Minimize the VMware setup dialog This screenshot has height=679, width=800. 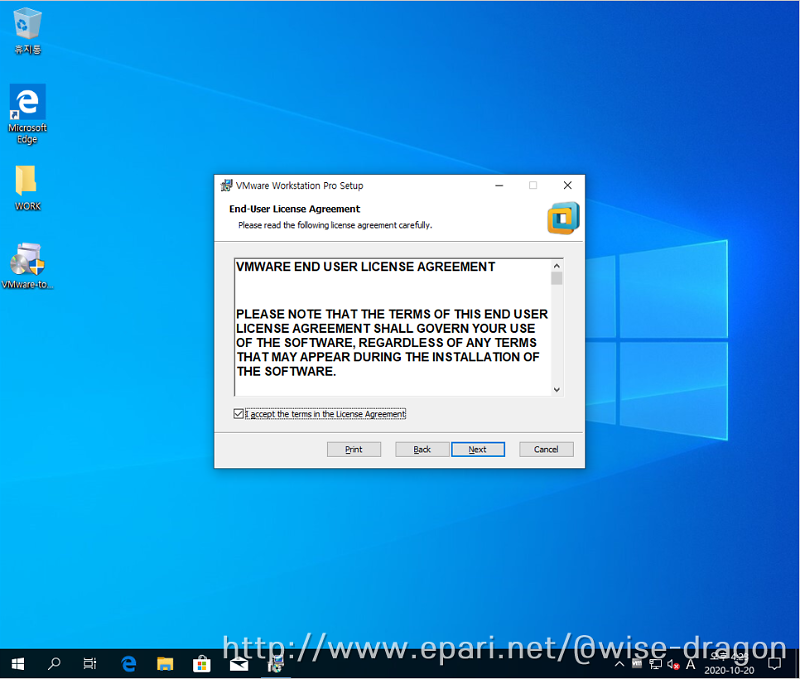[x=499, y=185]
